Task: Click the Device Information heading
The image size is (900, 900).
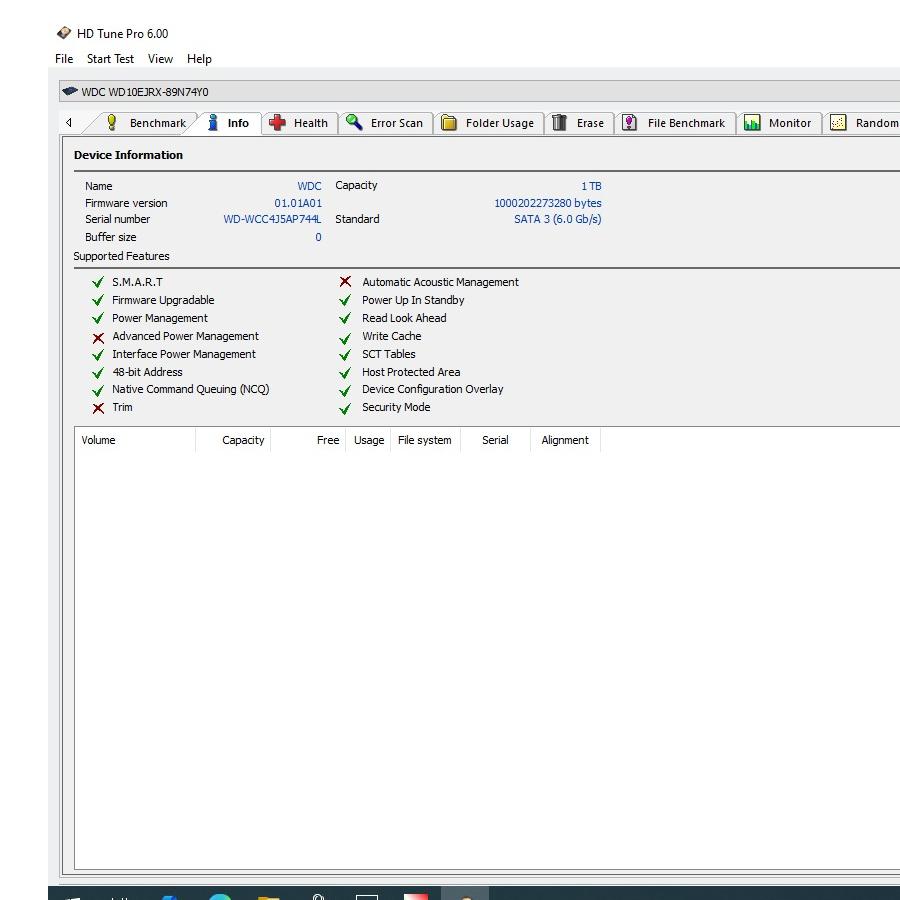Action: [x=128, y=155]
